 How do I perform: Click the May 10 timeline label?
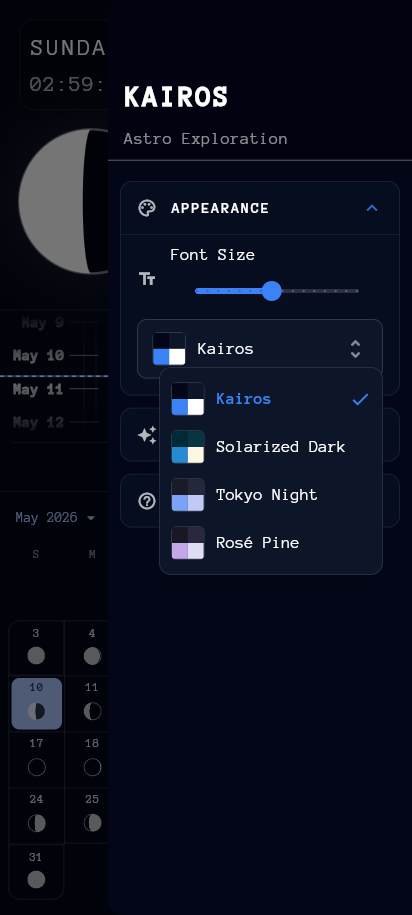pyautogui.click(x=38, y=356)
